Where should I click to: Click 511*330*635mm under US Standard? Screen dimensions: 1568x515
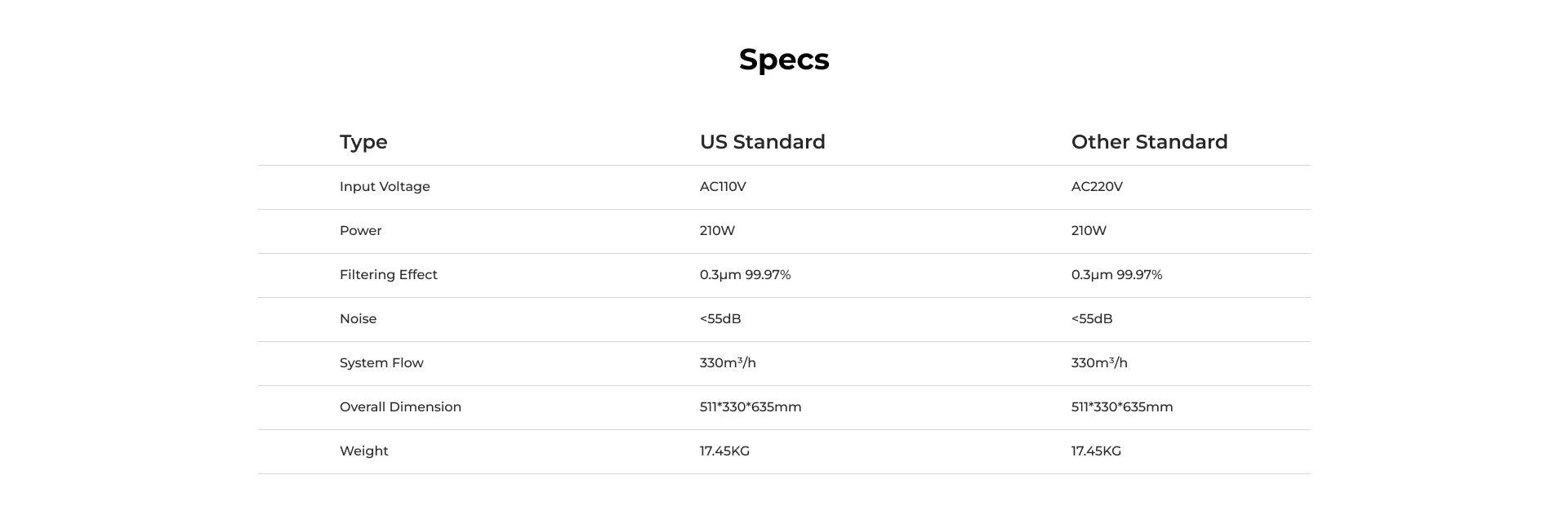pyautogui.click(x=751, y=407)
